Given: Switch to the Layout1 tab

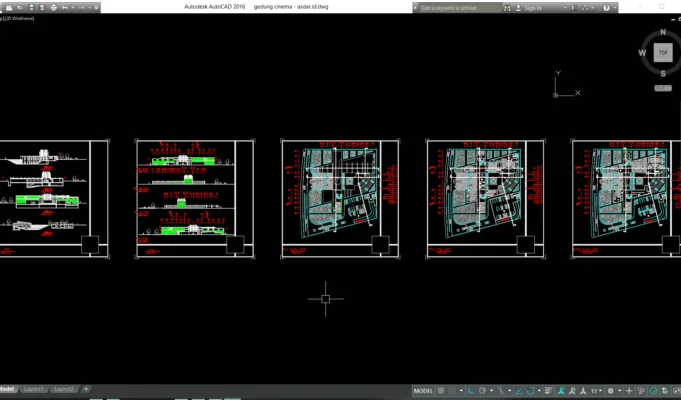Looking at the screenshot, I should coord(34,389).
